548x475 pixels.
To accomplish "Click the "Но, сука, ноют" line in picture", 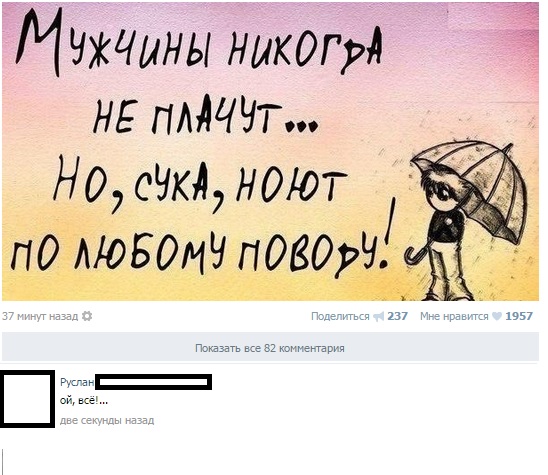I will pos(200,185).
